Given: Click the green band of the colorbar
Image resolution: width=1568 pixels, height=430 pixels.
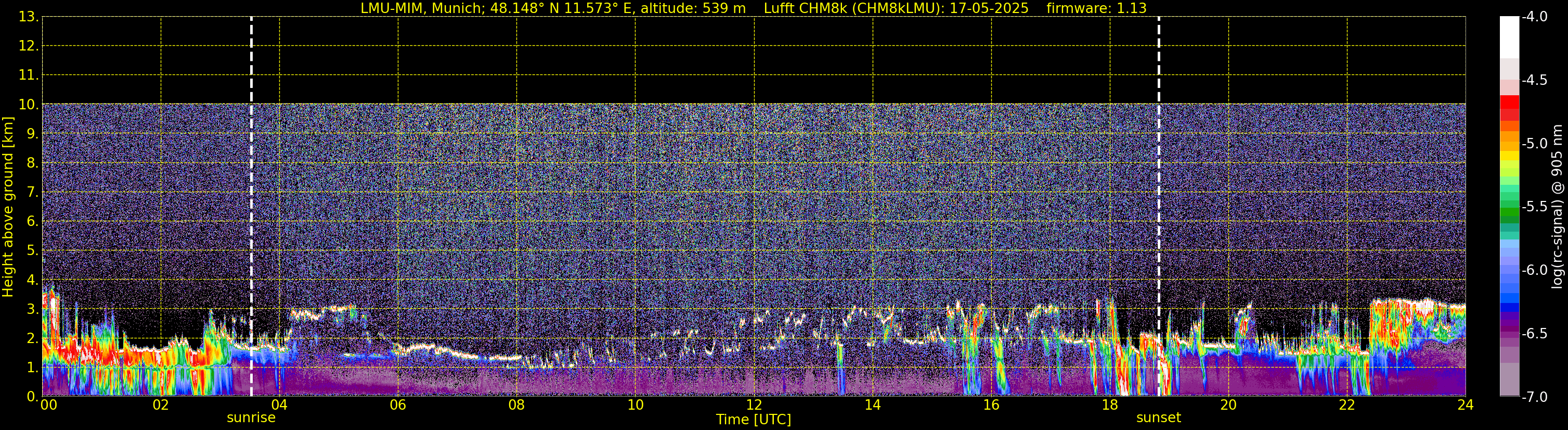Looking at the screenshot, I should click(x=1509, y=213).
